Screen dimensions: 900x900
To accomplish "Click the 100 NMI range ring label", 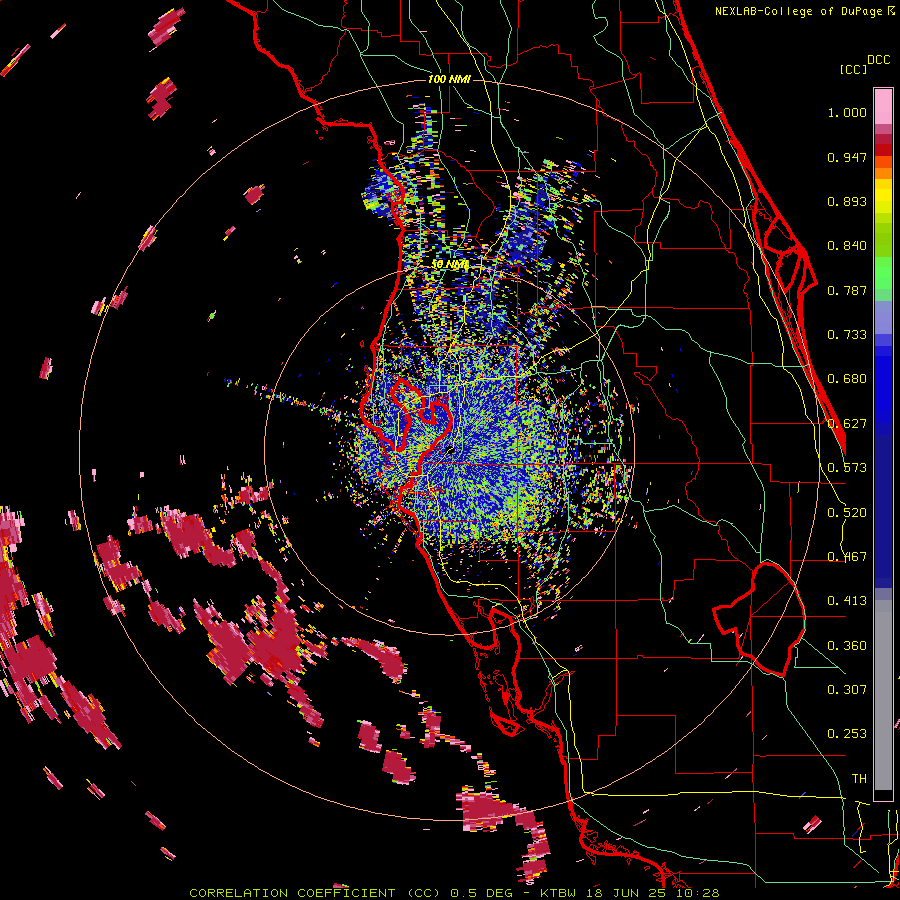I will 449,79.
